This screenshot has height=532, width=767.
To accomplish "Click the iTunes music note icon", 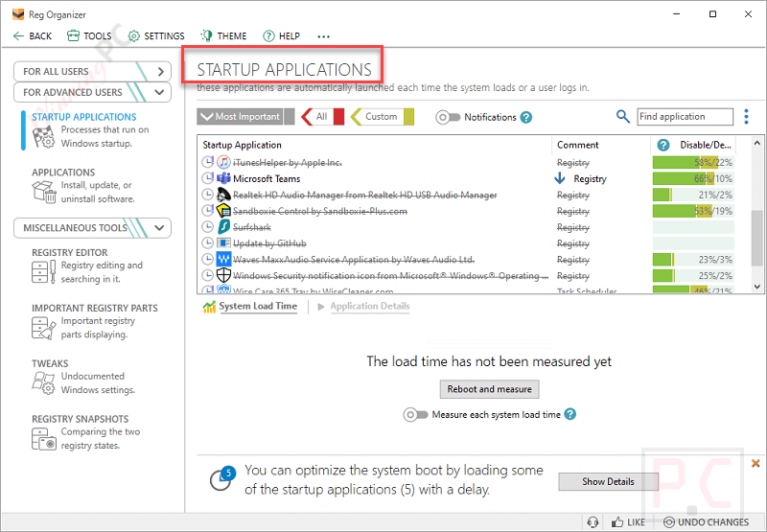I will click(224, 162).
